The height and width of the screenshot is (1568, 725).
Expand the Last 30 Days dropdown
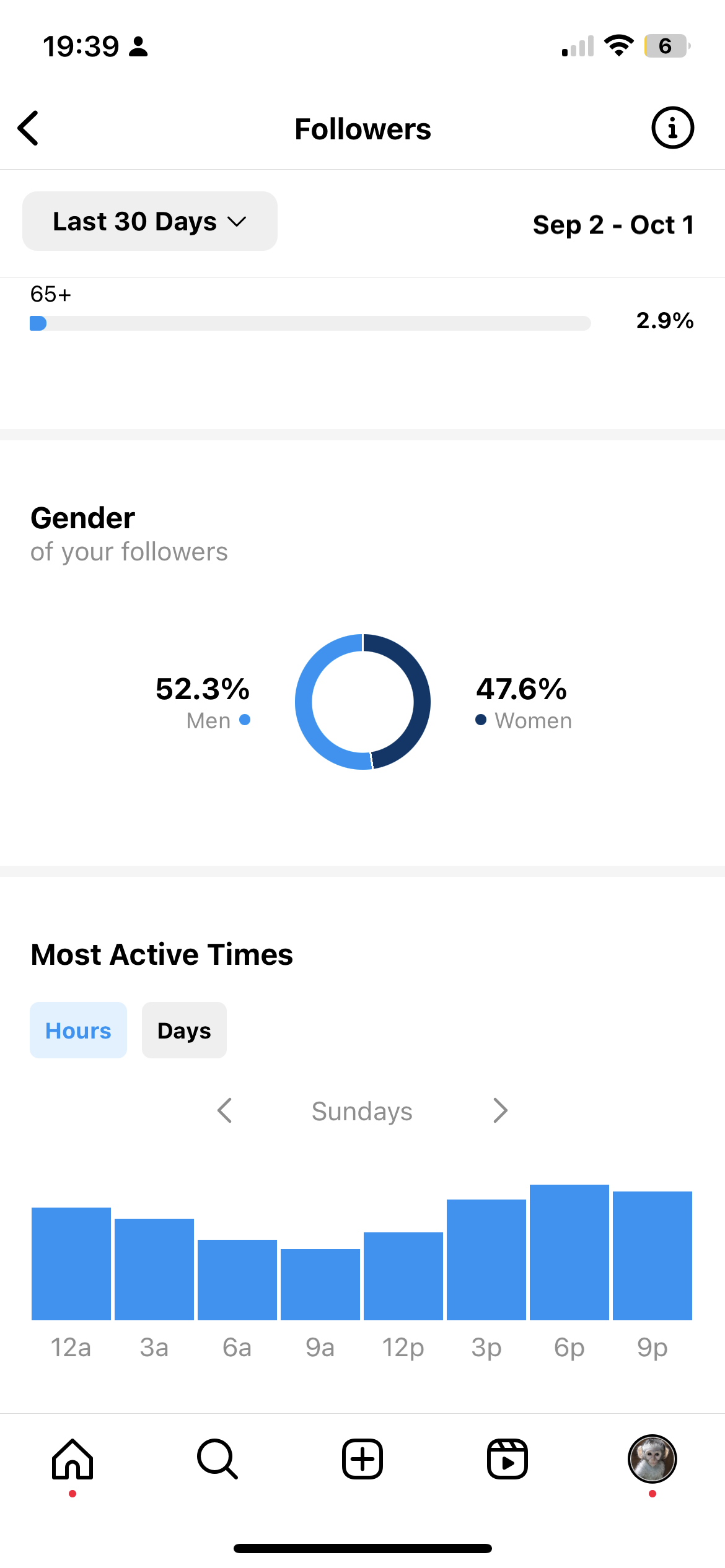click(x=150, y=221)
